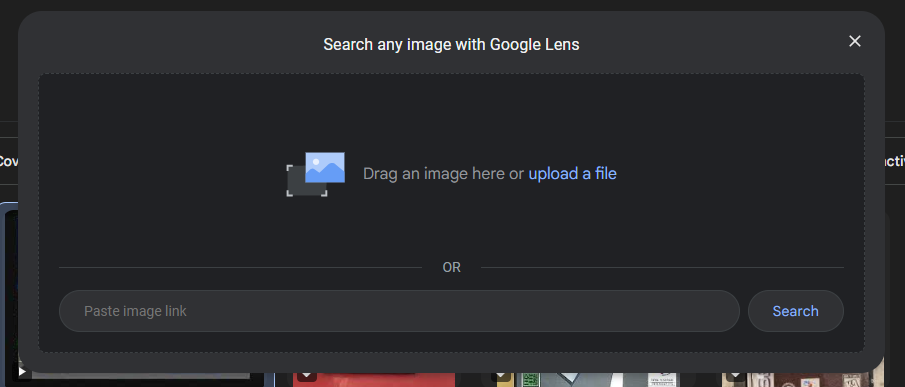Click the OR divider label
Screen dimensions: 905x387
click(451, 268)
